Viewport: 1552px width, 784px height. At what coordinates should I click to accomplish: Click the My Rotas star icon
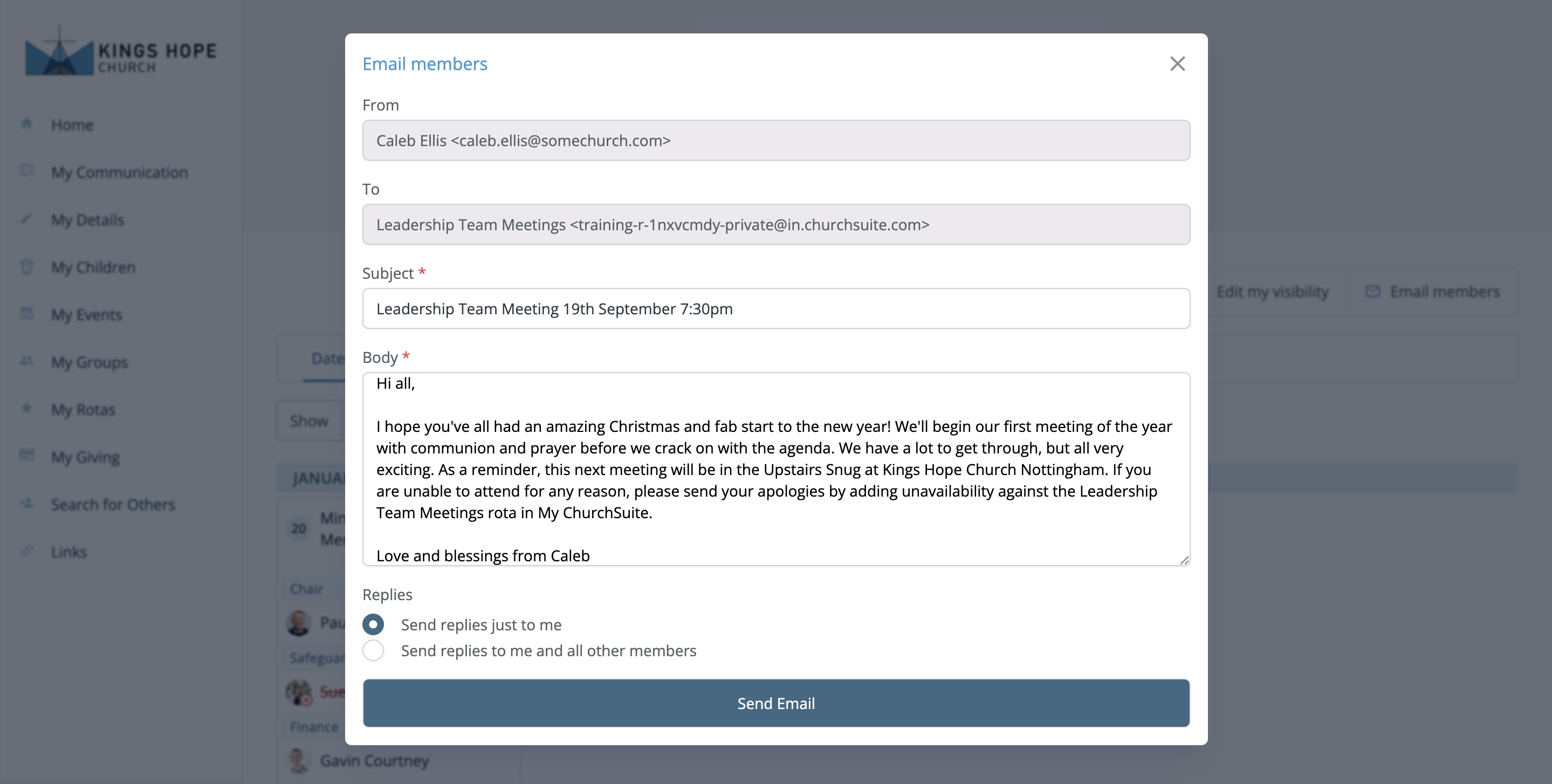(x=26, y=408)
